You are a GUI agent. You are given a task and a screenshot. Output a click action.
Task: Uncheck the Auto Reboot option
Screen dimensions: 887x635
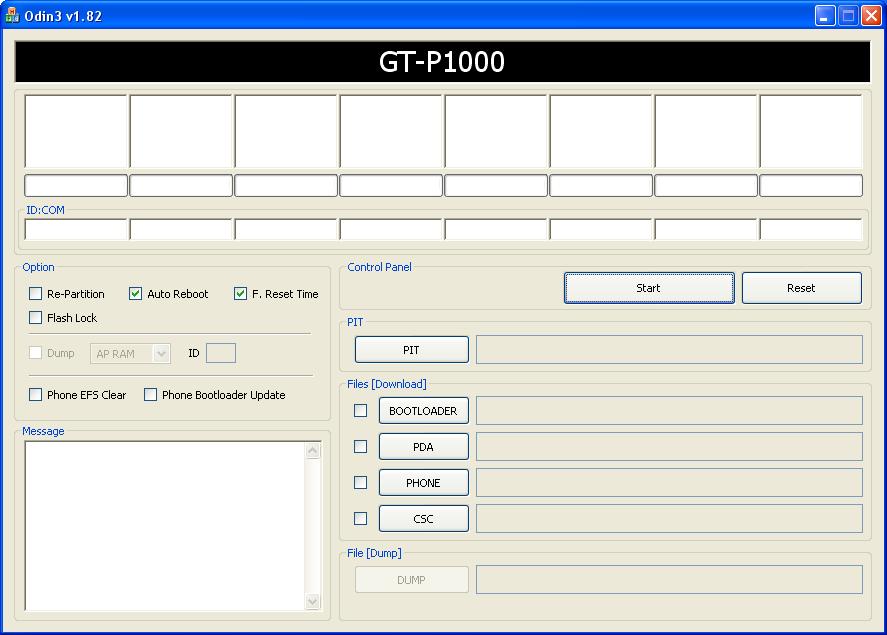coord(135,293)
